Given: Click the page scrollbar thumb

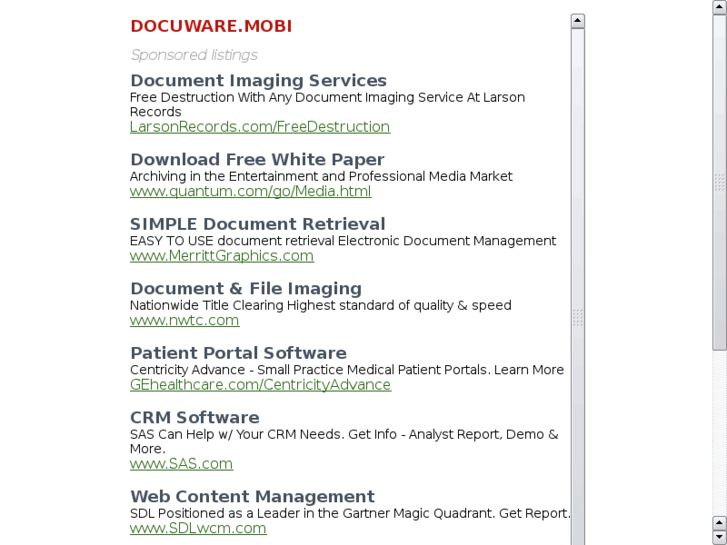Looking at the screenshot, I should click(x=720, y=182).
